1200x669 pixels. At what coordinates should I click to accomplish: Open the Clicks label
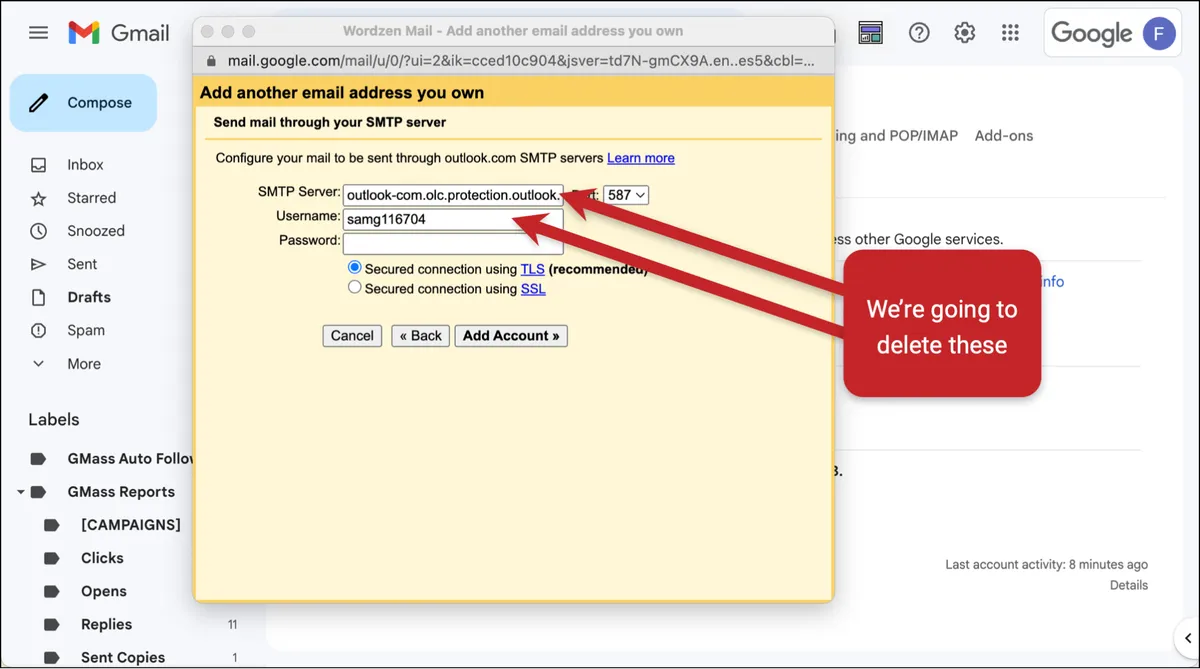tap(102, 558)
